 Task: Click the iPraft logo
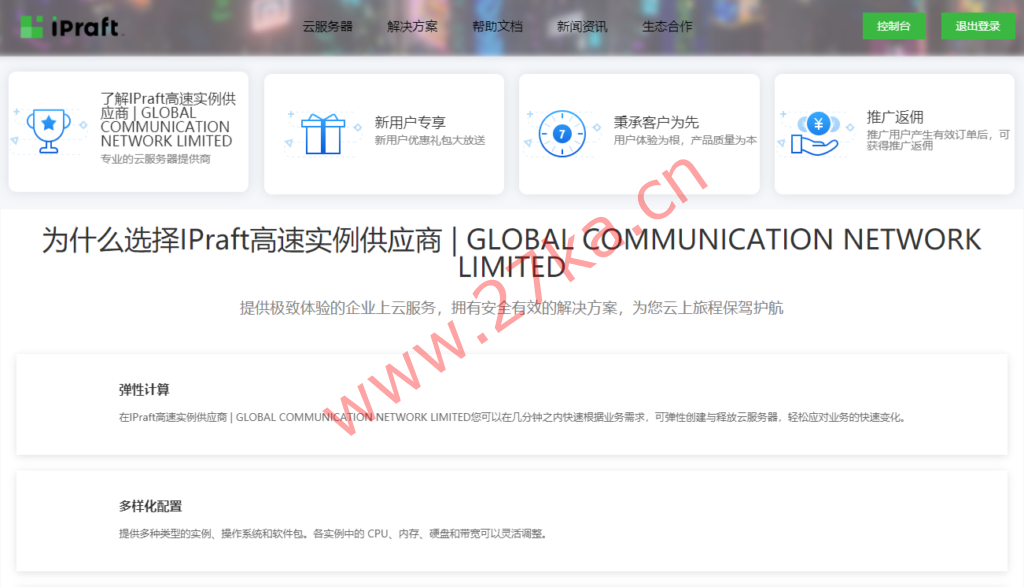pos(70,27)
